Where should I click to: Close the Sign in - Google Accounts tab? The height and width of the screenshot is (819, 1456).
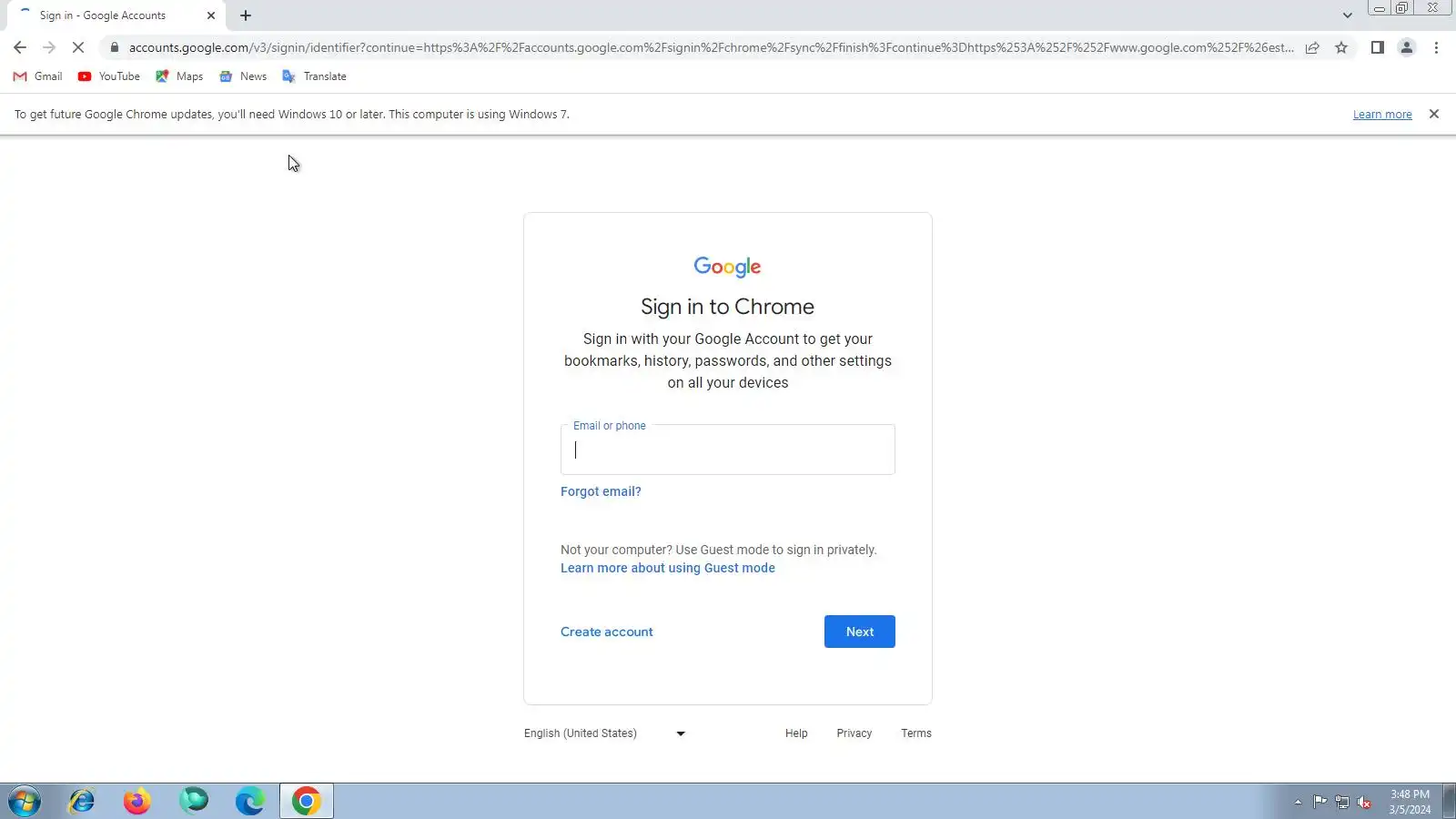(x=211, y=15)
